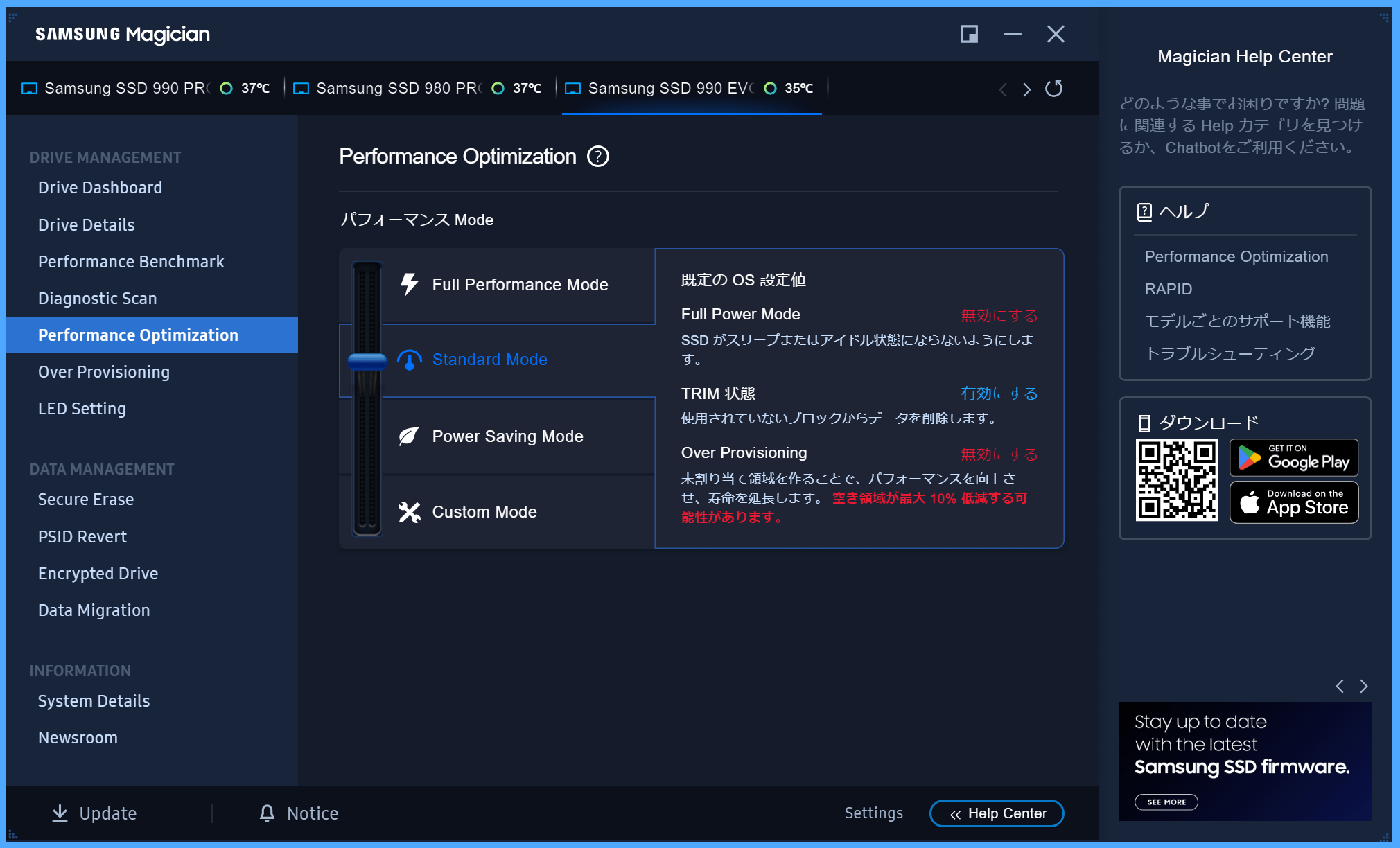
Task: Open the App Store download badge
Action: tap(1294, 502)
